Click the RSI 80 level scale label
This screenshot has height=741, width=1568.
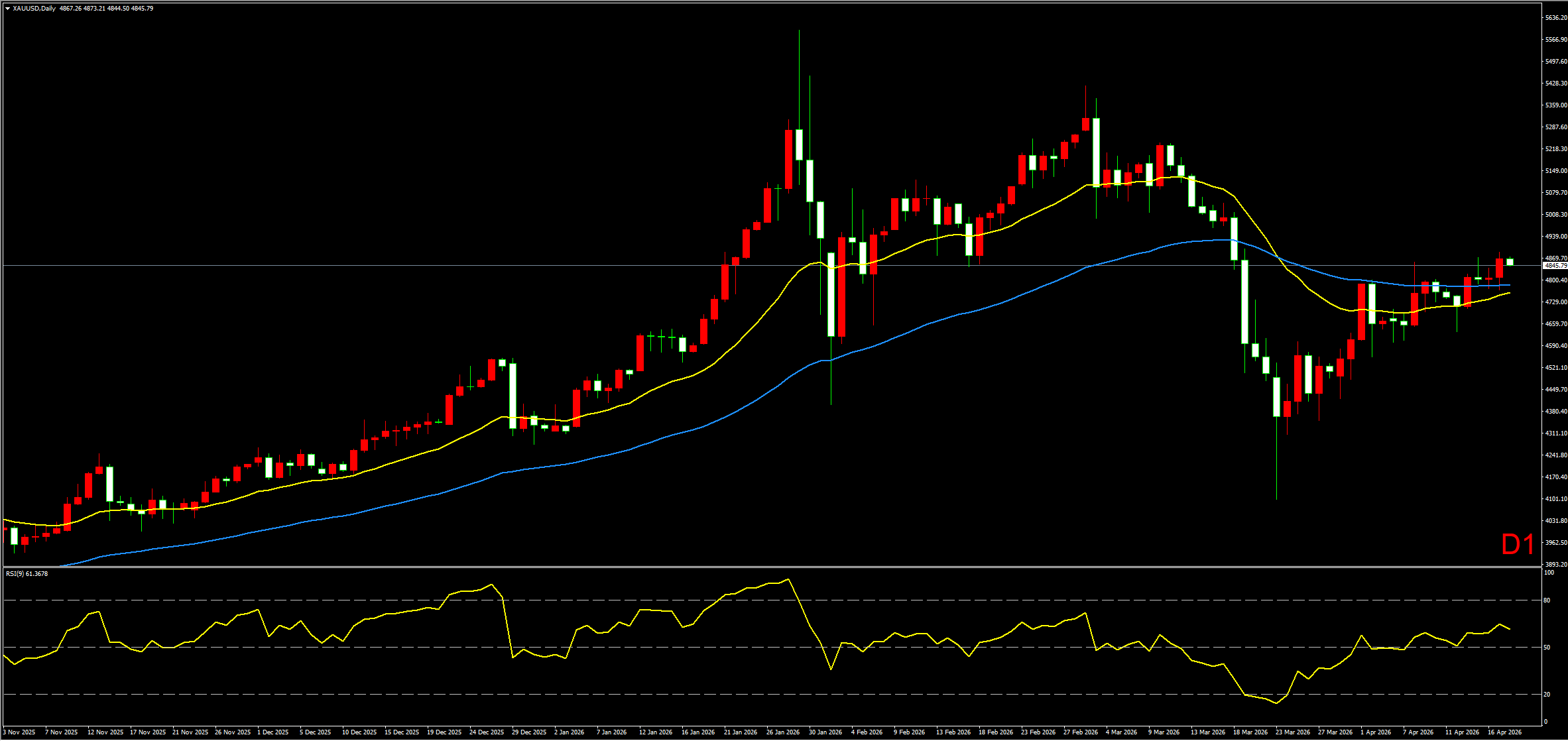coord(1547,600)
